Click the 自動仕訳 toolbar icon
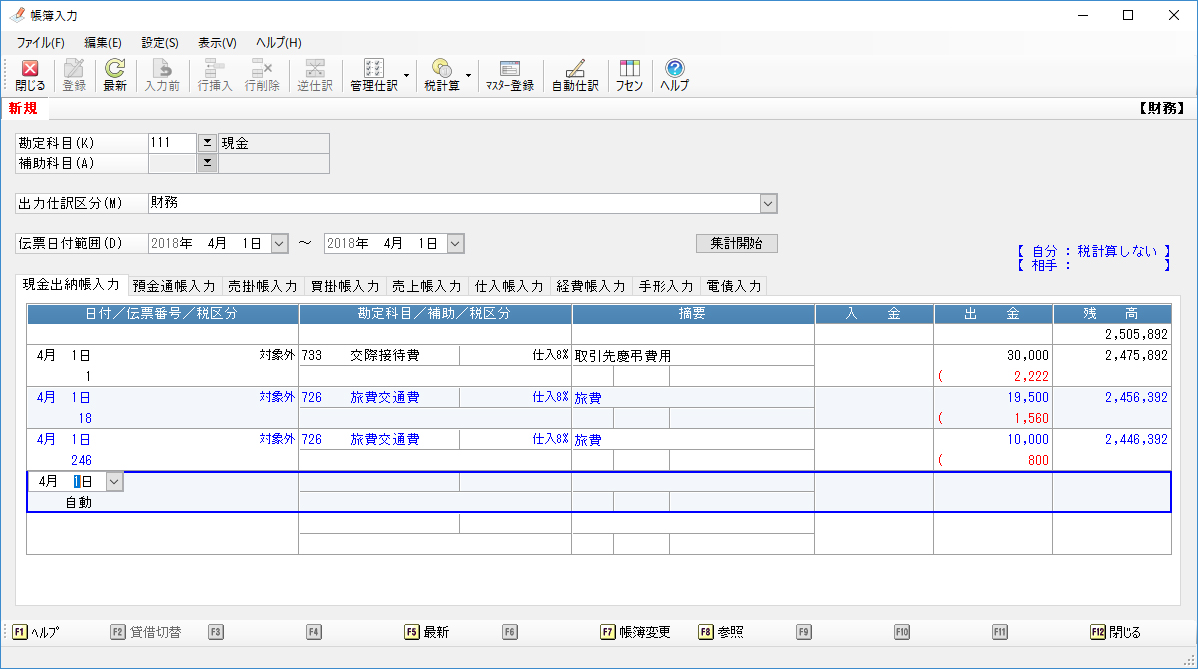Image resolution: width=1198 pixels, height=669 pixels. pyautogui.click(x=575, y=76)
